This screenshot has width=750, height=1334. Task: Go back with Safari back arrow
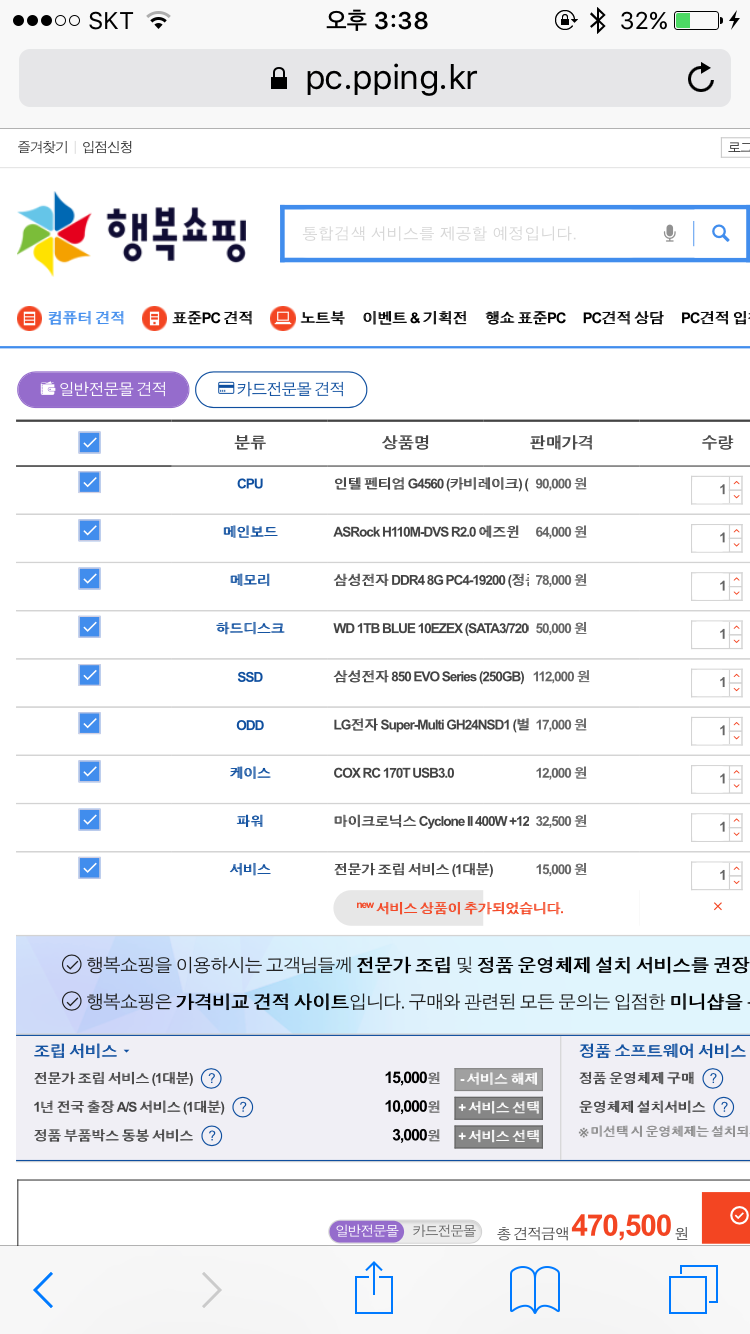point(44,1289)
